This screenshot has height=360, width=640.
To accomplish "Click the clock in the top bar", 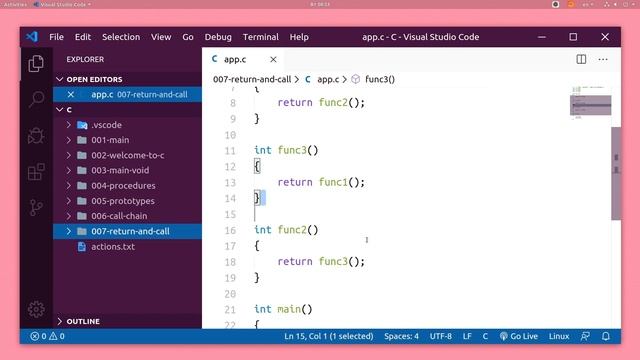I will click(x=320, y=4).
